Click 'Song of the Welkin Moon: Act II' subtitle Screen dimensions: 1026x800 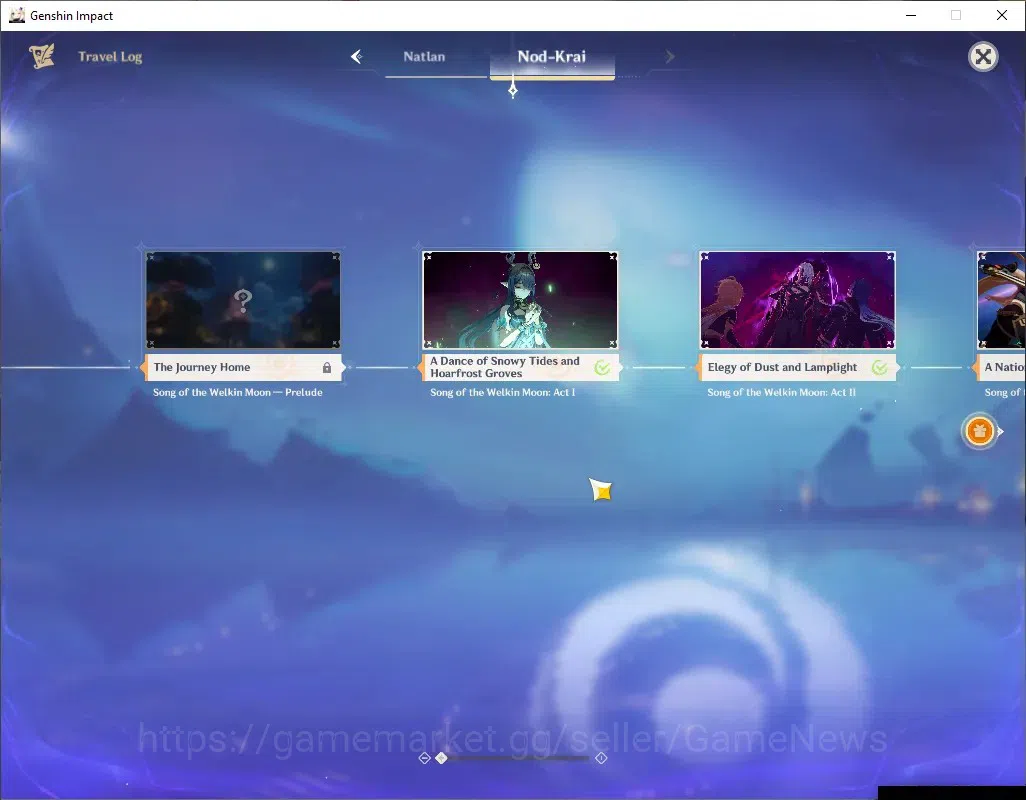point(781,392)
